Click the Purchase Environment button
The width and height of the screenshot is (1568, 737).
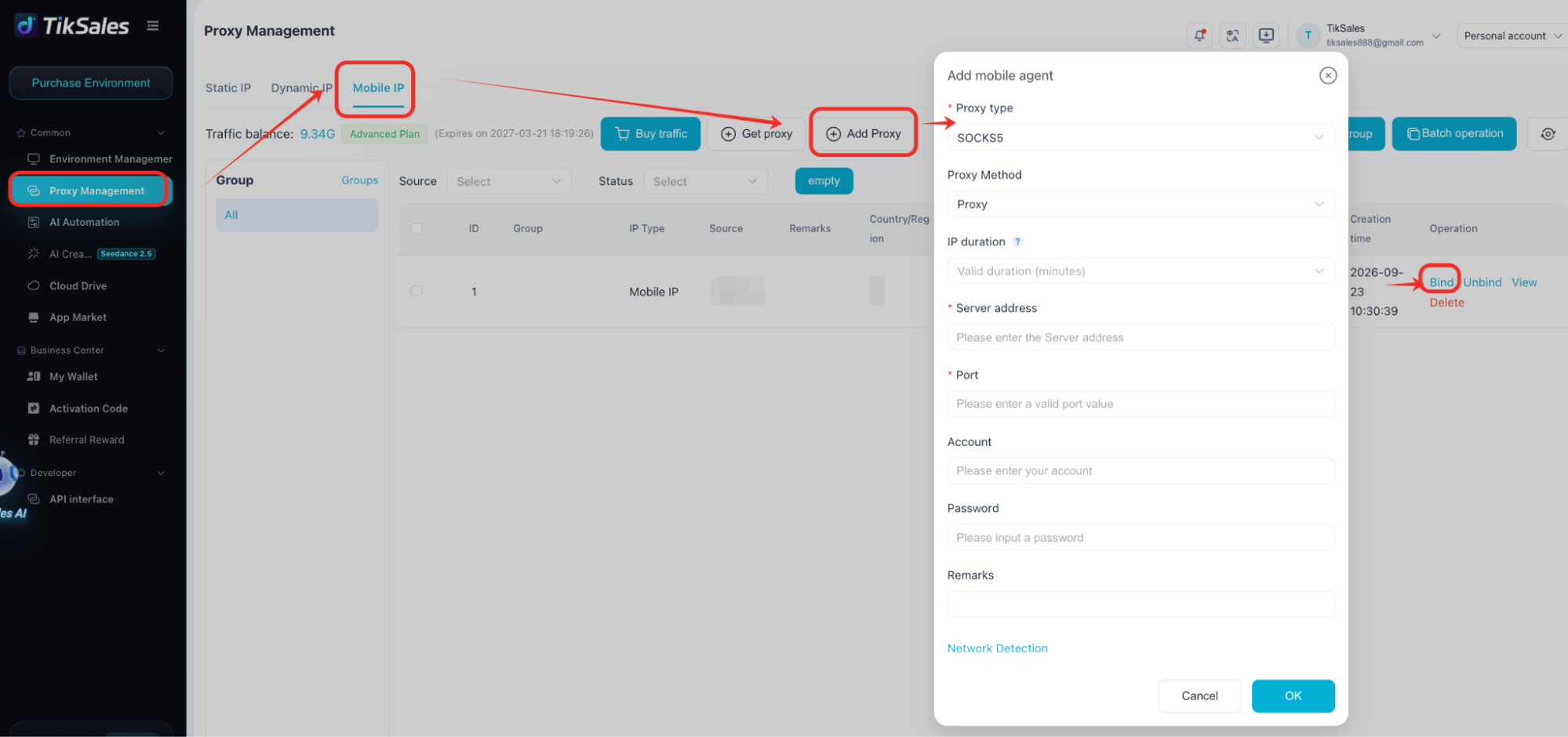(x=91, y=83)
